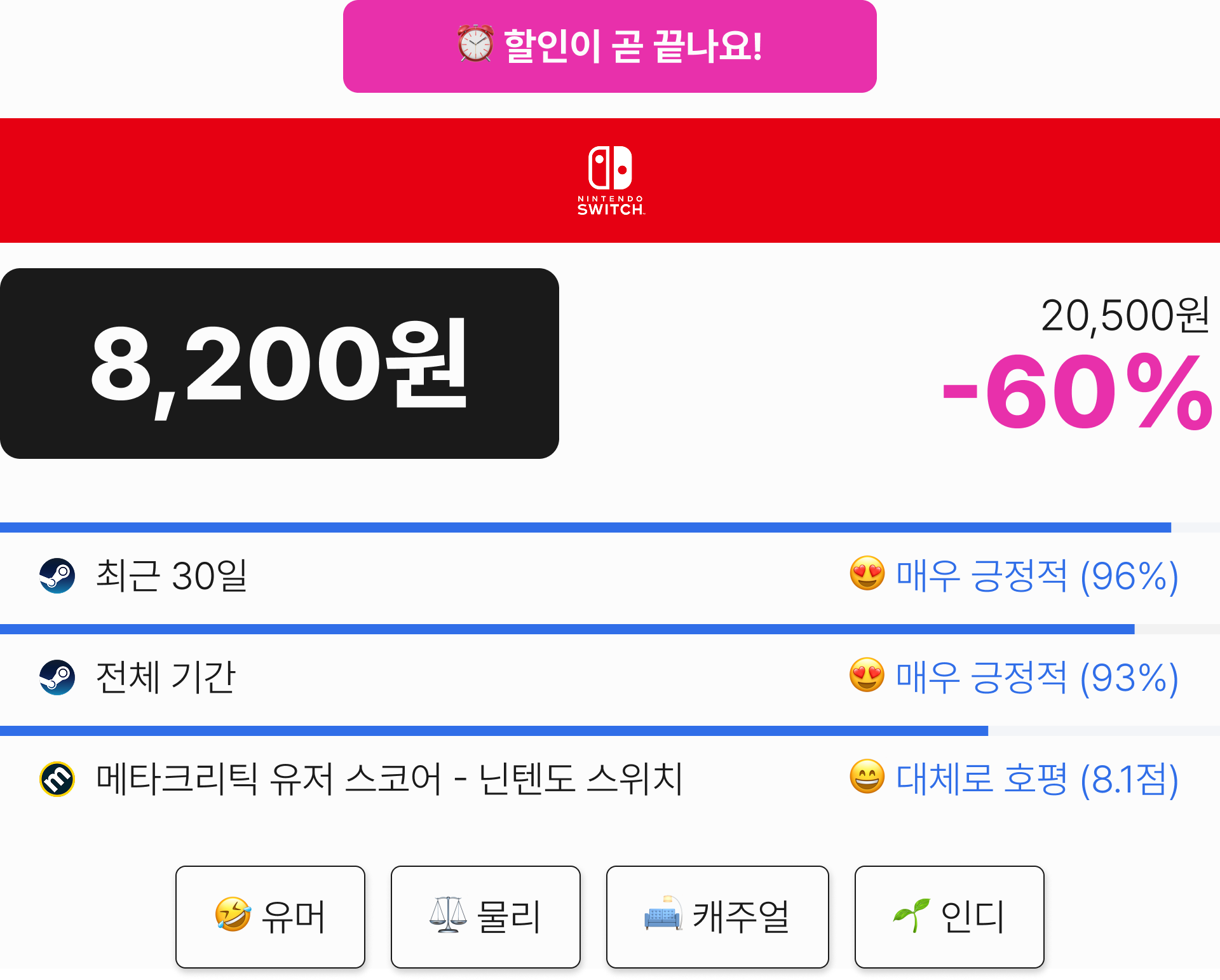
Task: Select the 캐주얼 tag button
Action: click(x=717, y=916)
